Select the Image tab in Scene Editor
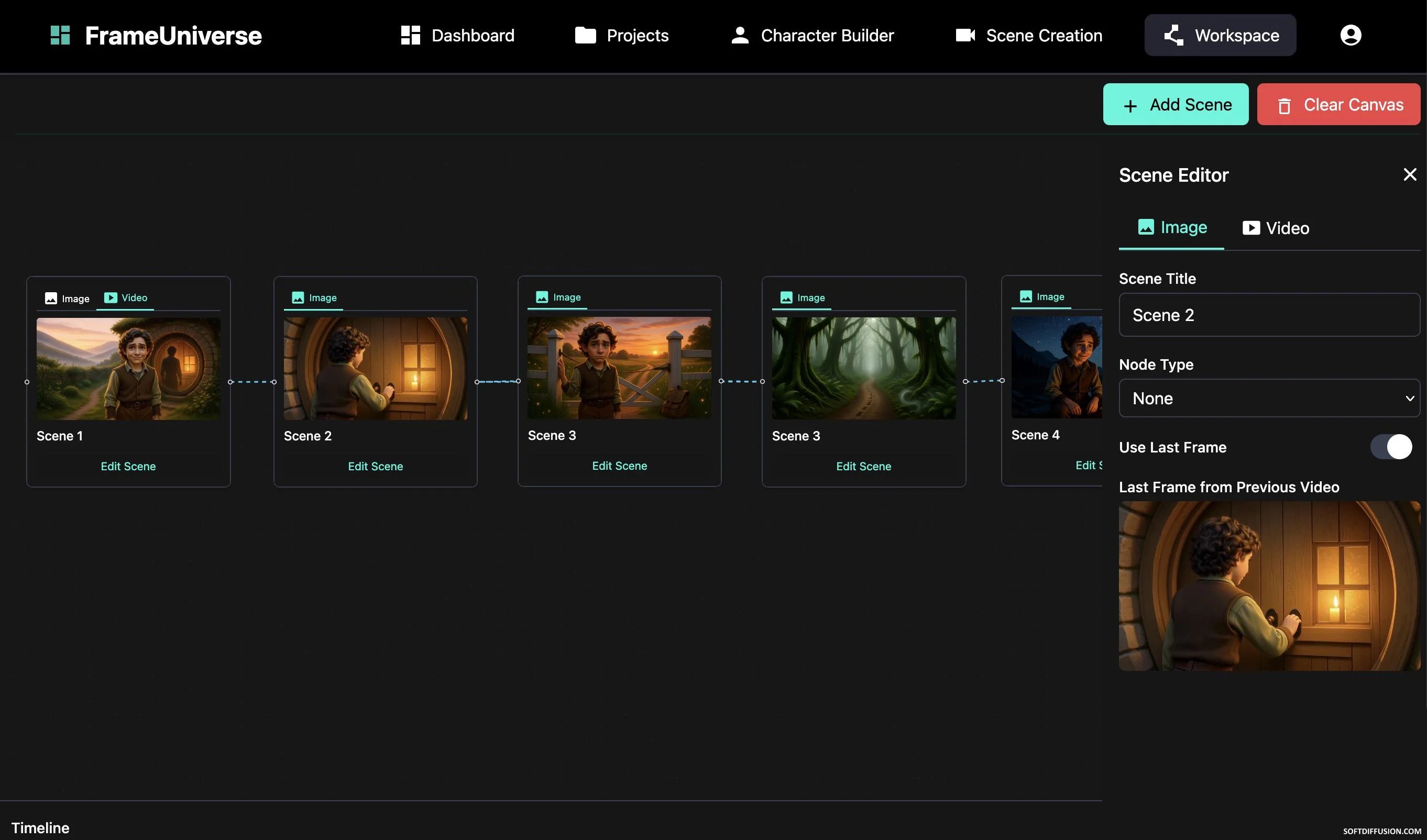1427x840 pixels. (1171, 228)
